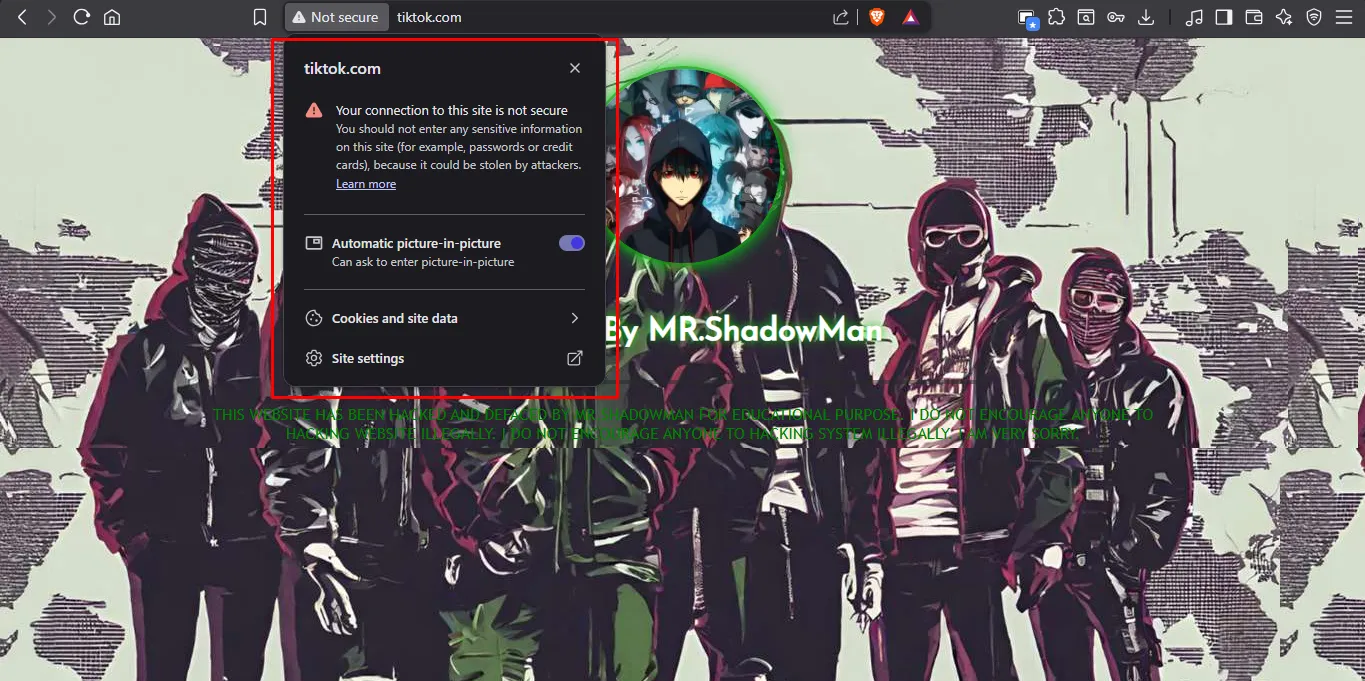Show downloads from toolbar icon

click(1146, 17)
